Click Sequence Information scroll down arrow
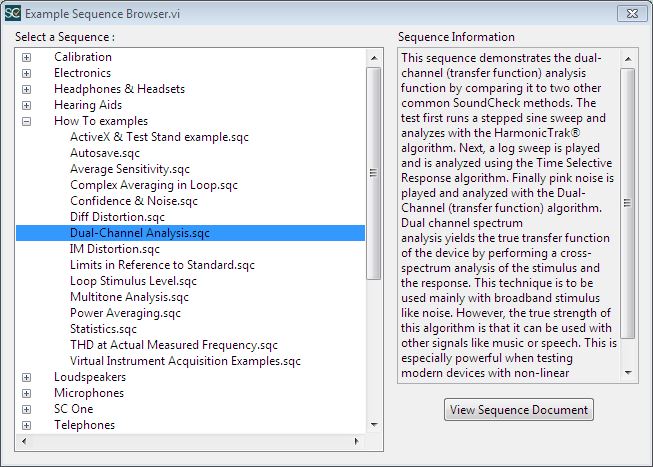Image resolution: width=653 pixels, height=467 pixels. (x=628, y=373)
